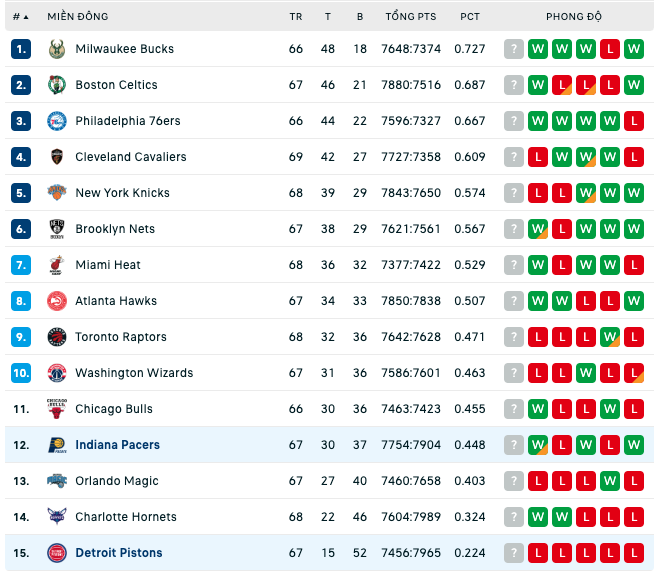Select the MIỀN ĐÔNG column header

[78, 17]
